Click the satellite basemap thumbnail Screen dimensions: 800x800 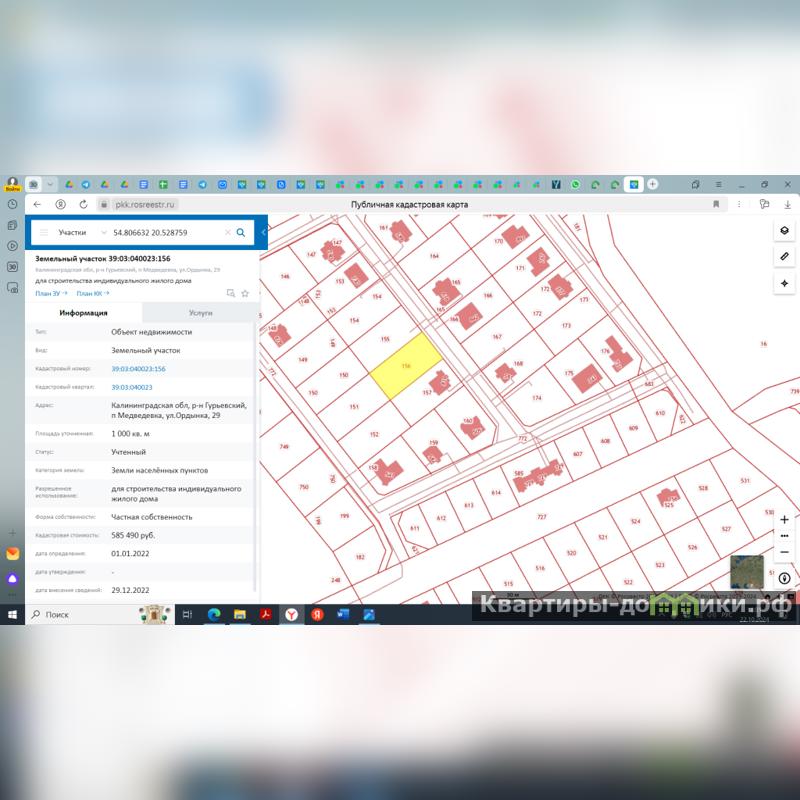(x=746, y=571)
